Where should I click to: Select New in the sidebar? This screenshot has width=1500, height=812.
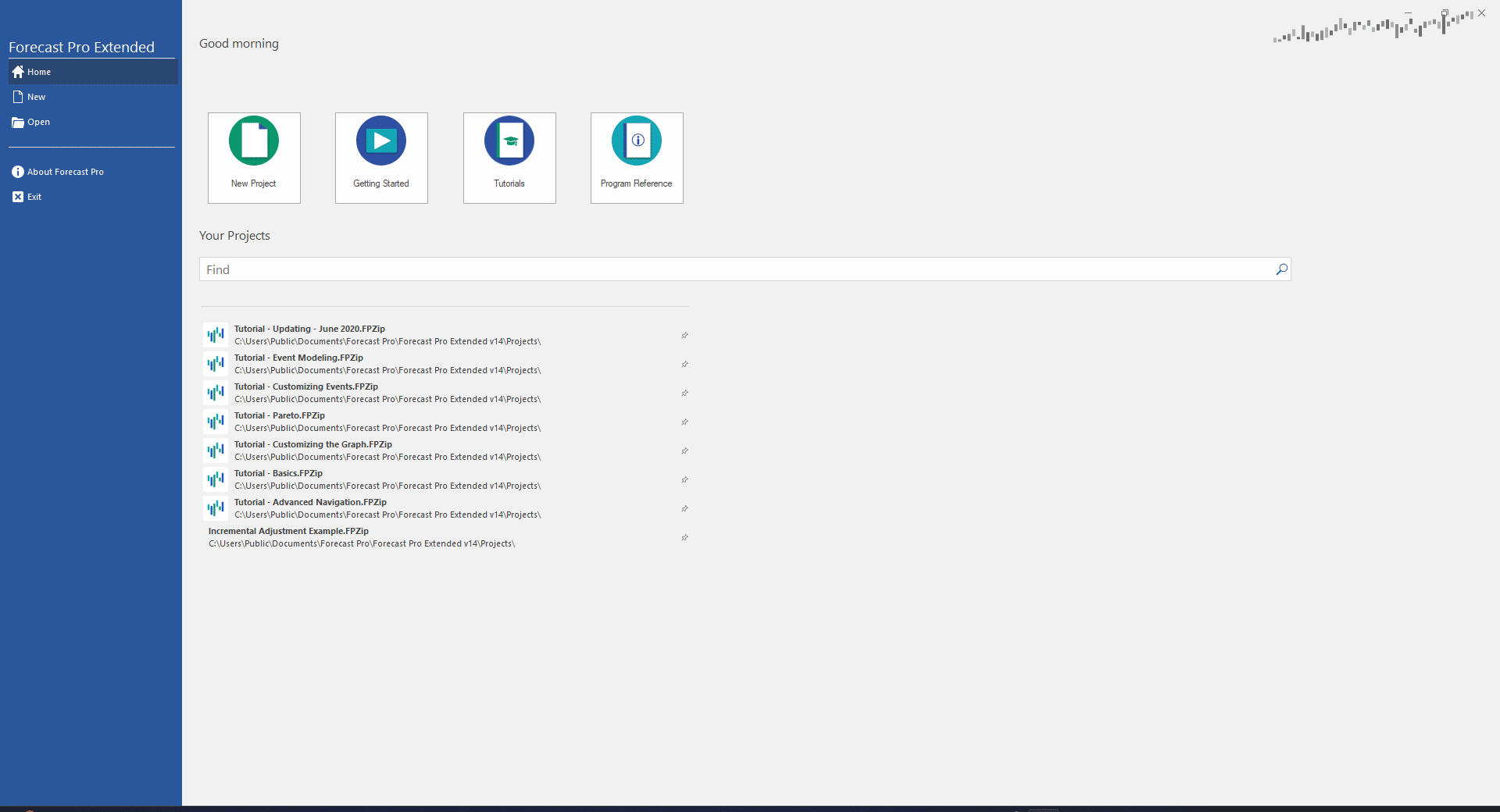(93, 97)
